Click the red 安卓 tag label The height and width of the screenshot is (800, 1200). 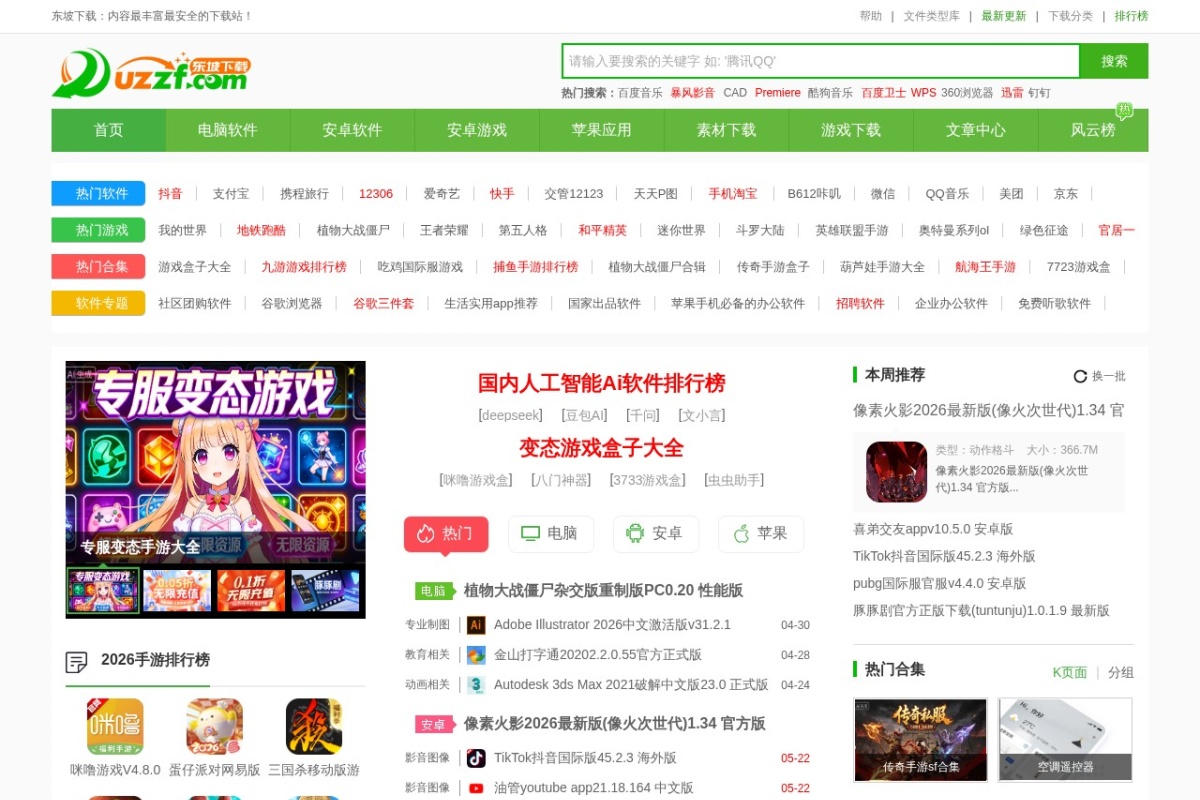(434, 724)
